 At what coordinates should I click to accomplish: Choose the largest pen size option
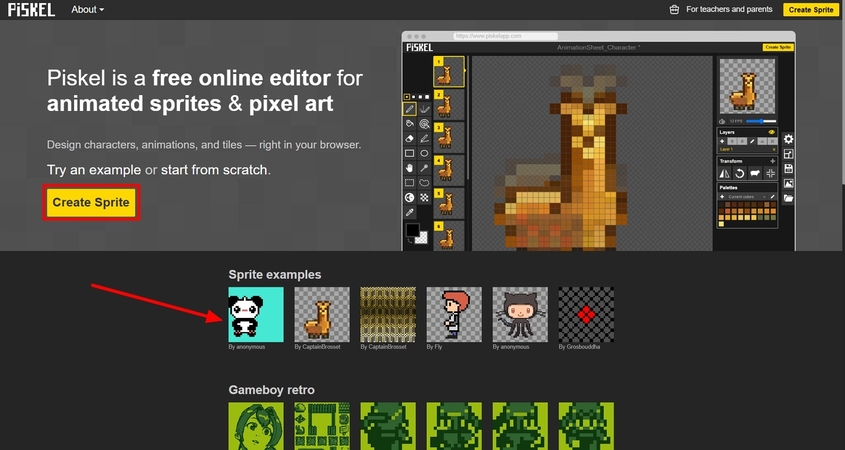(x=427, y=97)
